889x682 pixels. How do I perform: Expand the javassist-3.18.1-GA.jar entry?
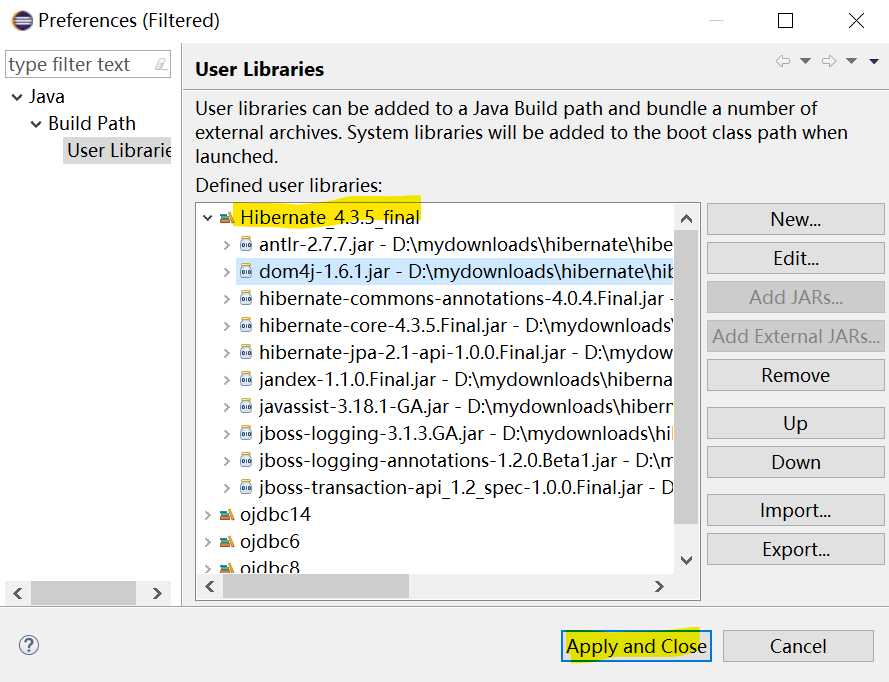click(x=227, y=407)
